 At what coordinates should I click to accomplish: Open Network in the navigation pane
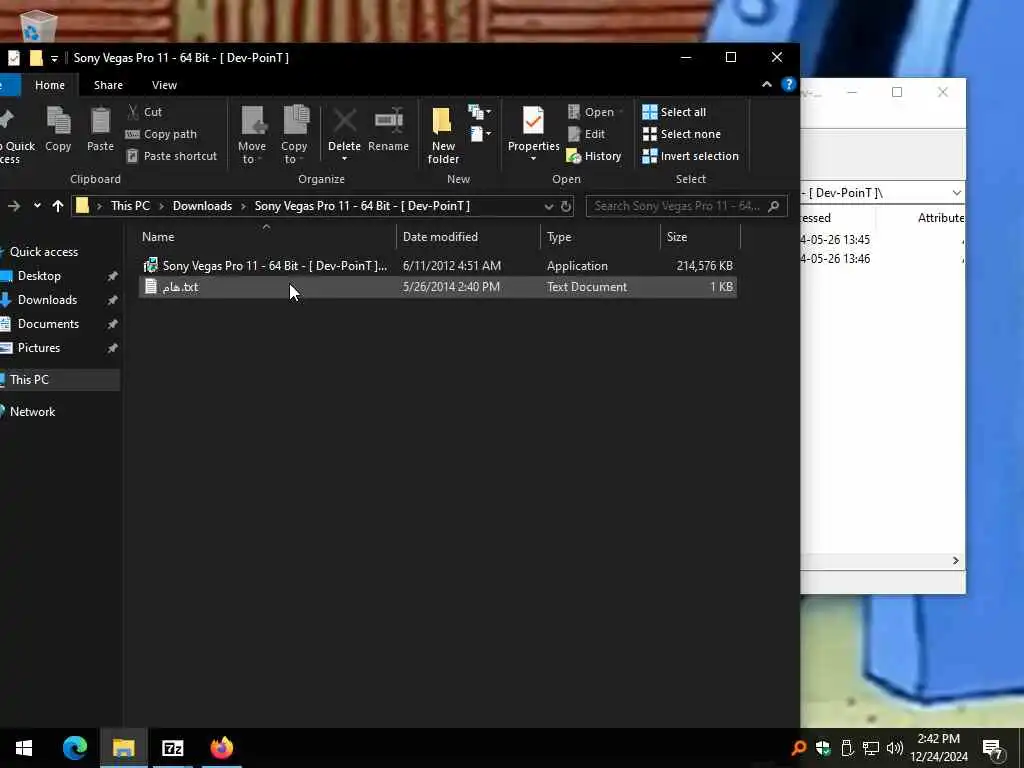coord(32,412)
